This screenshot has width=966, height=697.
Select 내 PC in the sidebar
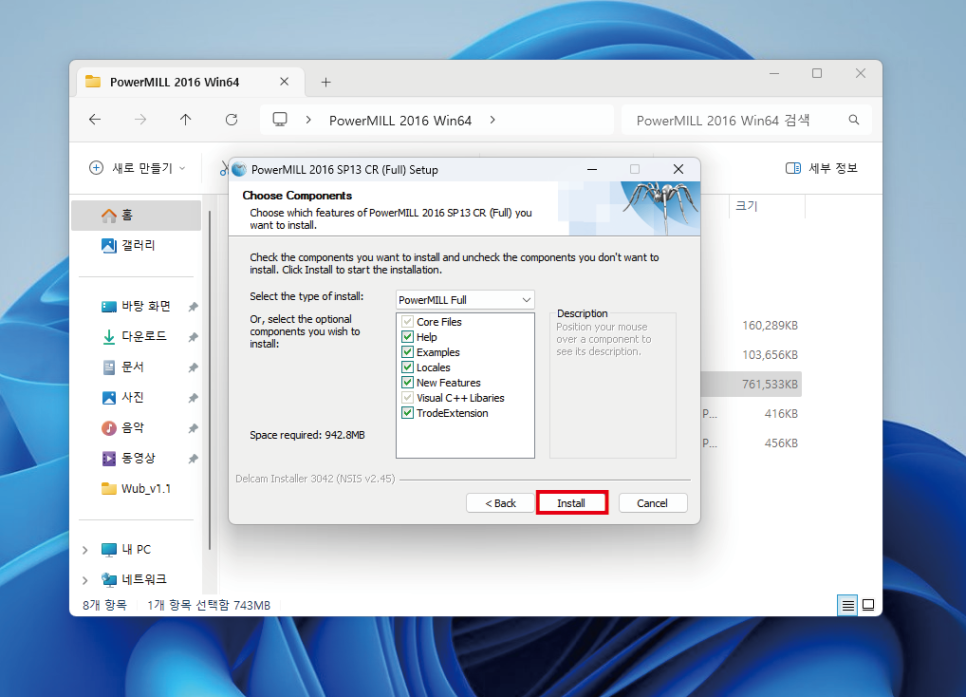(x=136, y=549)
